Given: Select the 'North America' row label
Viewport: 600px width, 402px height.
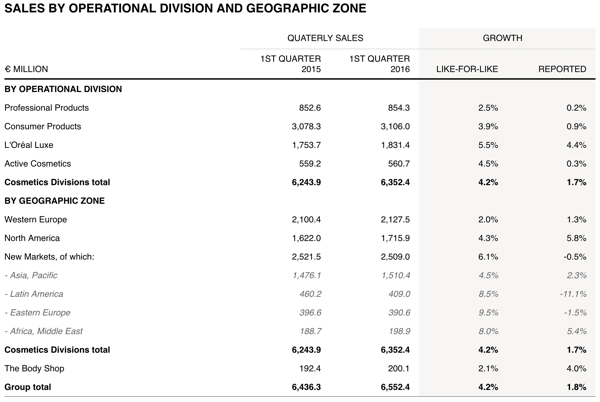Looking at the screenshot, I should click(x=32, y=238).
